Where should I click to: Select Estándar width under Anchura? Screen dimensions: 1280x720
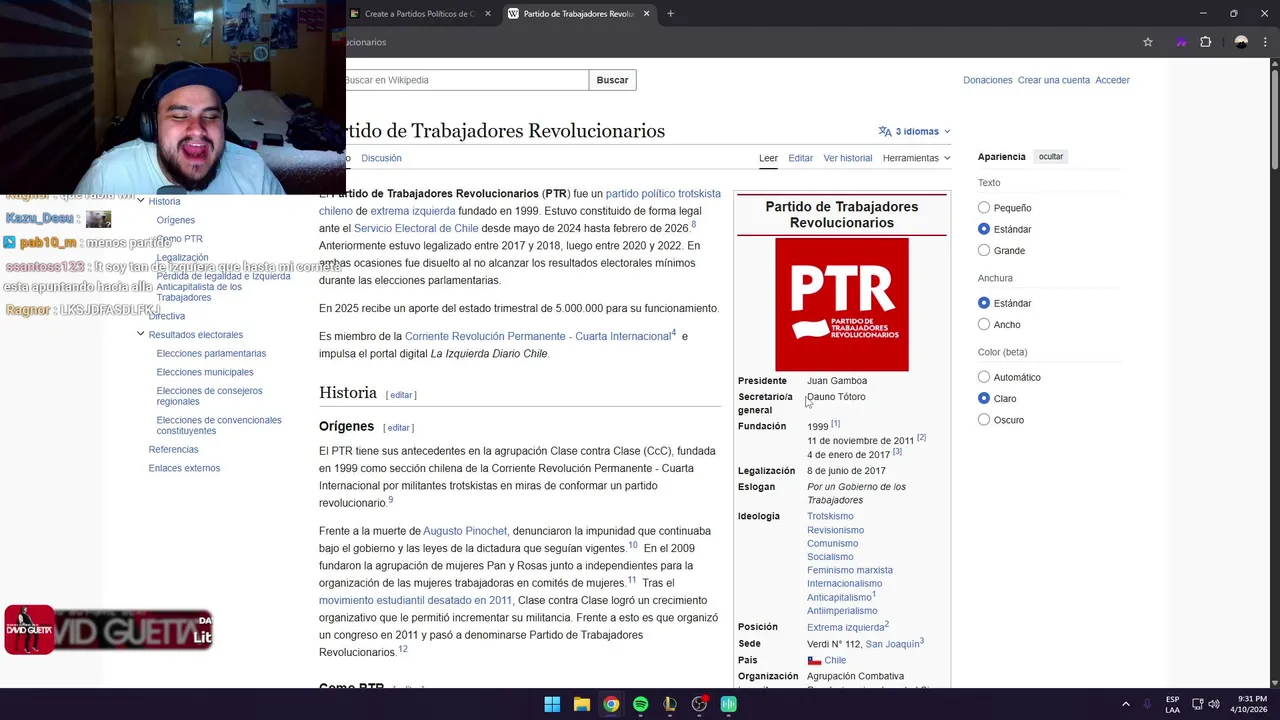point(984,303)
